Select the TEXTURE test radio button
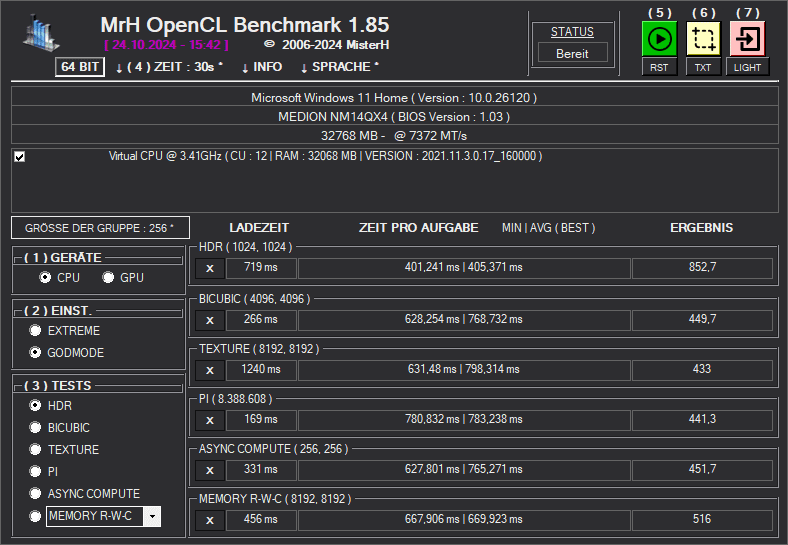The width and height of the screenshot is (788, 545). pos(35,449)
